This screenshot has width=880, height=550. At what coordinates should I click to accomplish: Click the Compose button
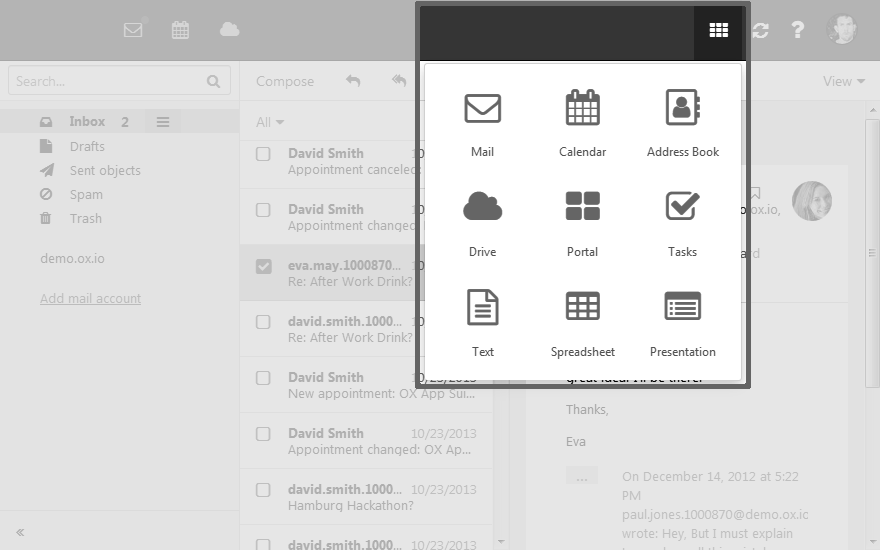click(285, 81)
